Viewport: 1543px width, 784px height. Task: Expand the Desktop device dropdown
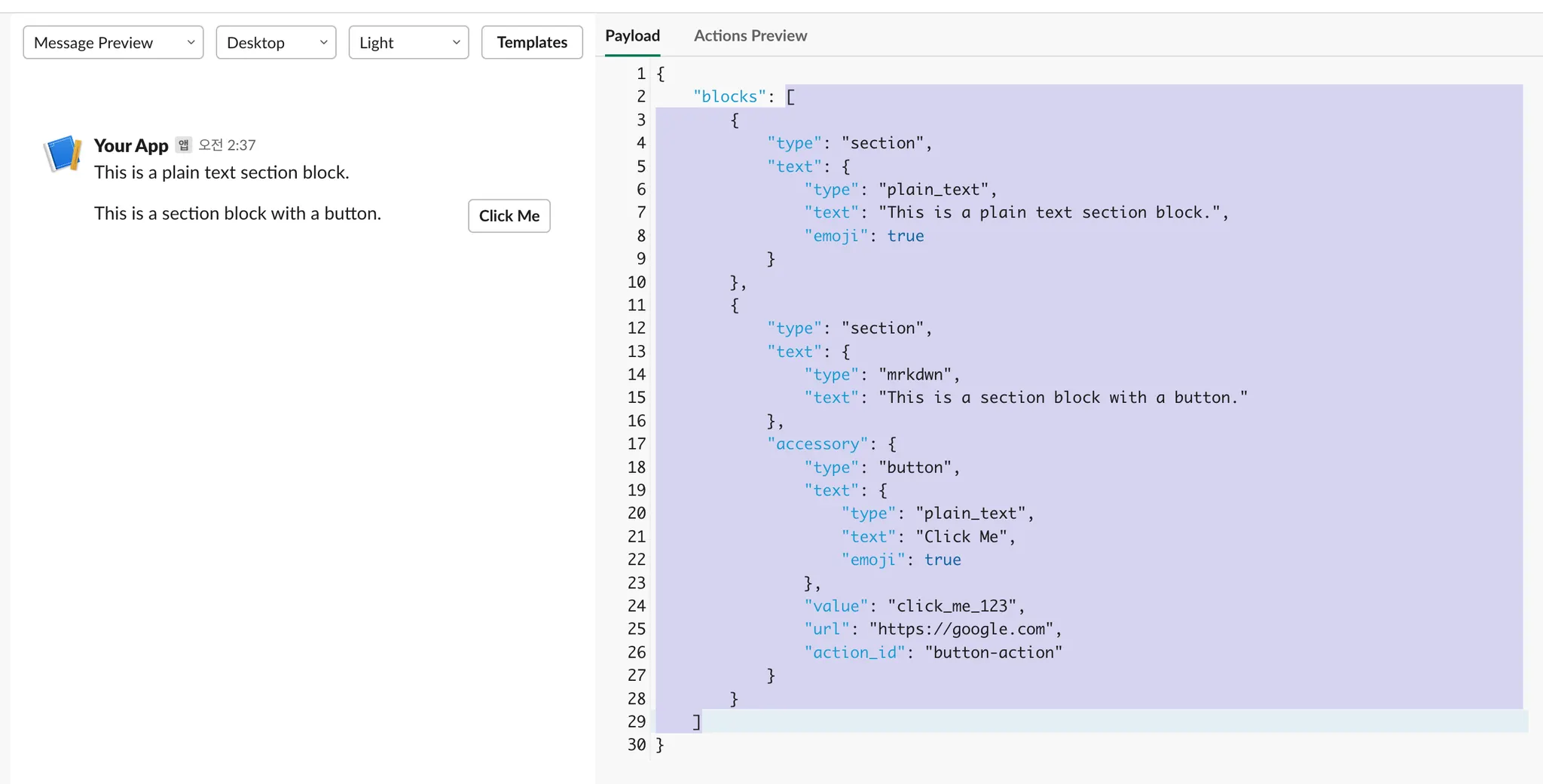276,43
